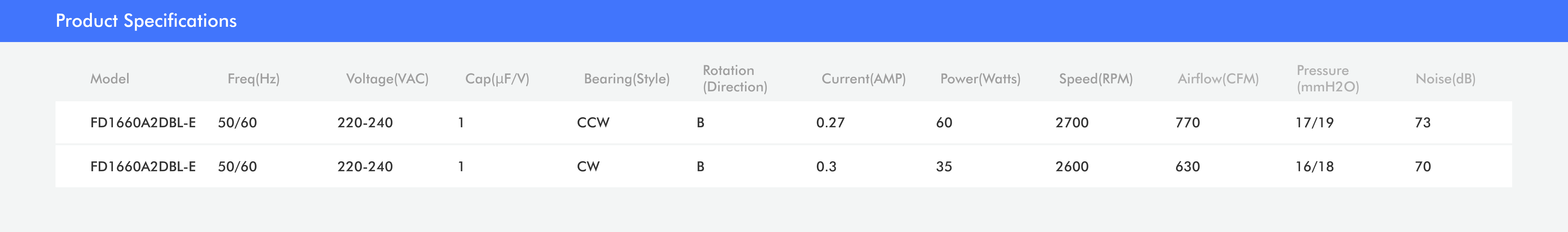Select the Speed(RPM) column header
This screenshot has width=1568, height=232.
tap(1096, 79)
